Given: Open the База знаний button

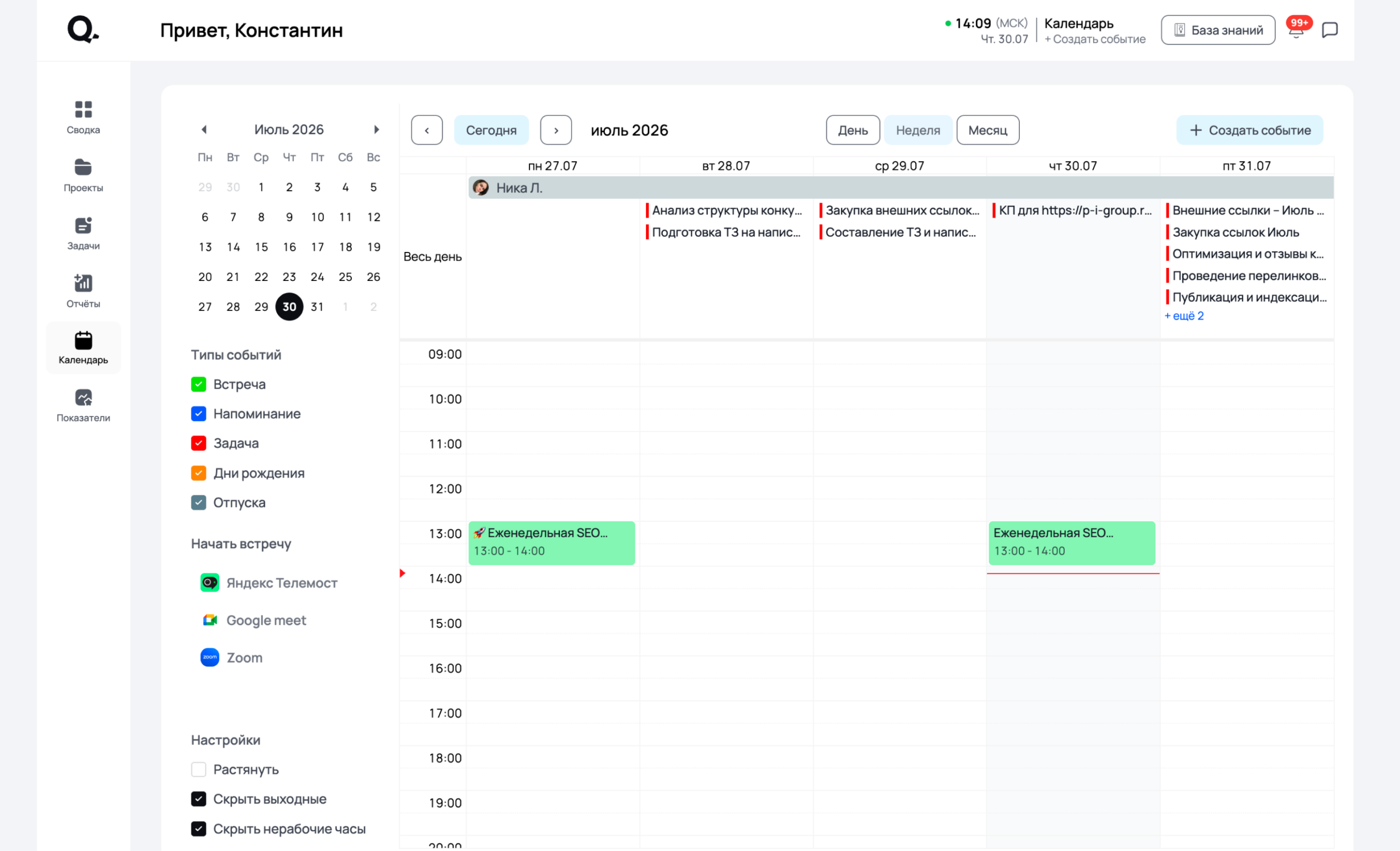Looking at the screenshot, I should click(x=1218, y=30).
